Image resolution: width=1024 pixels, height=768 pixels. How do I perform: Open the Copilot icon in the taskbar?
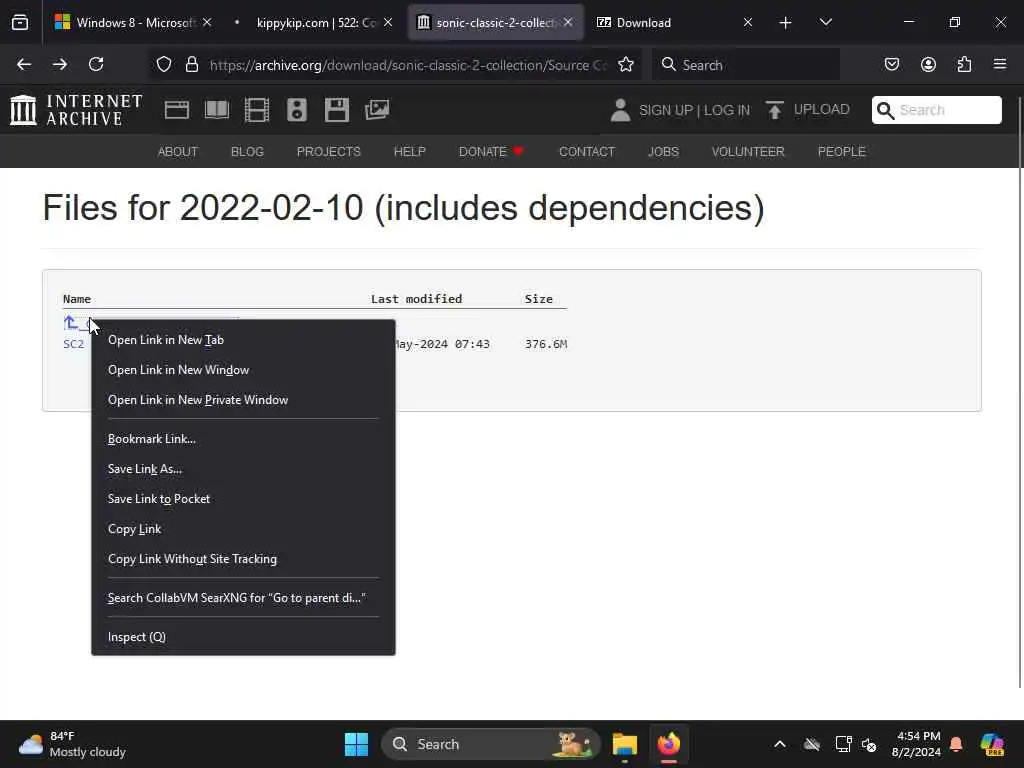[992, 744]
